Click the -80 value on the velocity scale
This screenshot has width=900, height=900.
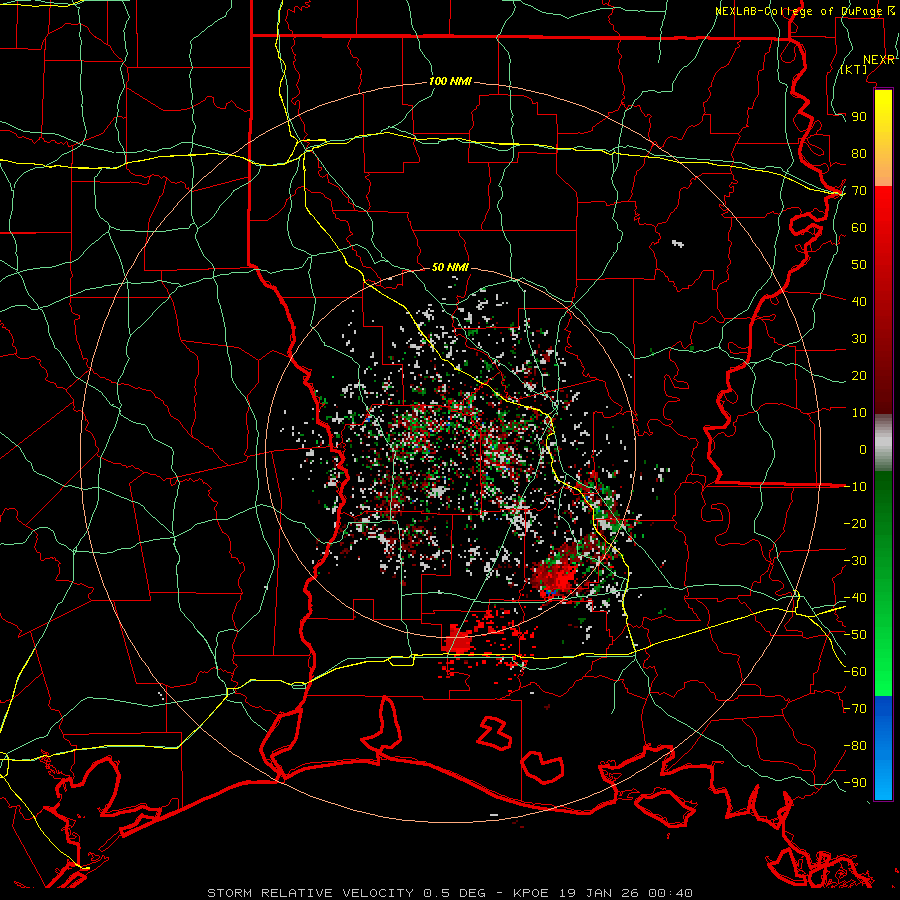click(x=855, y=746)
